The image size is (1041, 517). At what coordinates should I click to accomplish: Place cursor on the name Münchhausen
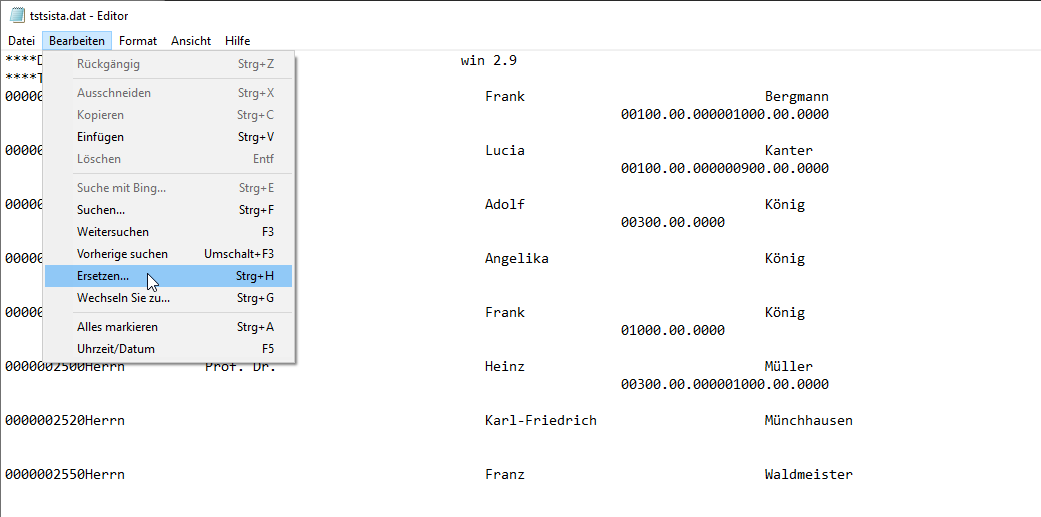click(808, 421)
